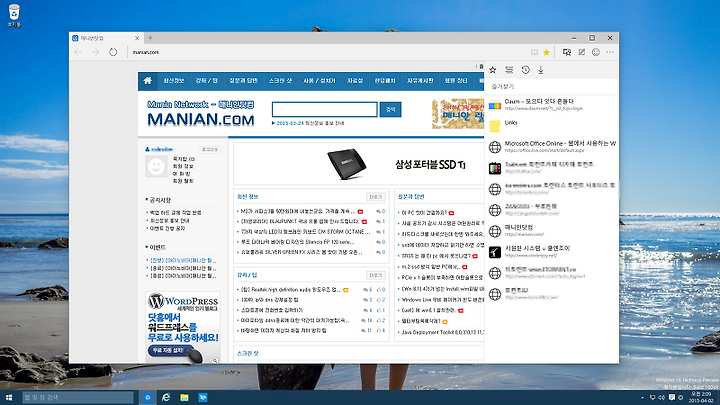Open the fourth site navigation menu item
720x405 pixels.
tap(280, 81)
